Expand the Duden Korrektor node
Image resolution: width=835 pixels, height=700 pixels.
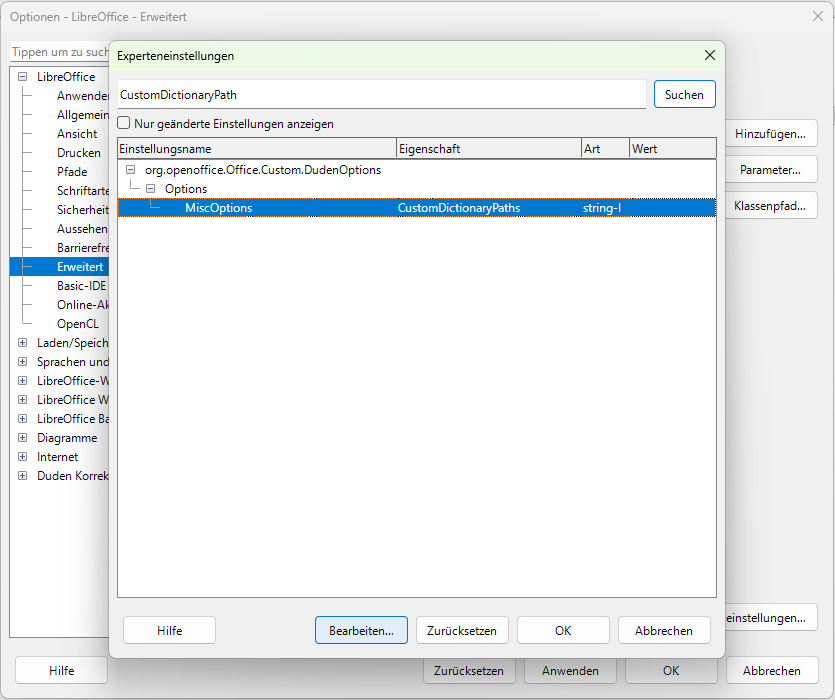22,476
